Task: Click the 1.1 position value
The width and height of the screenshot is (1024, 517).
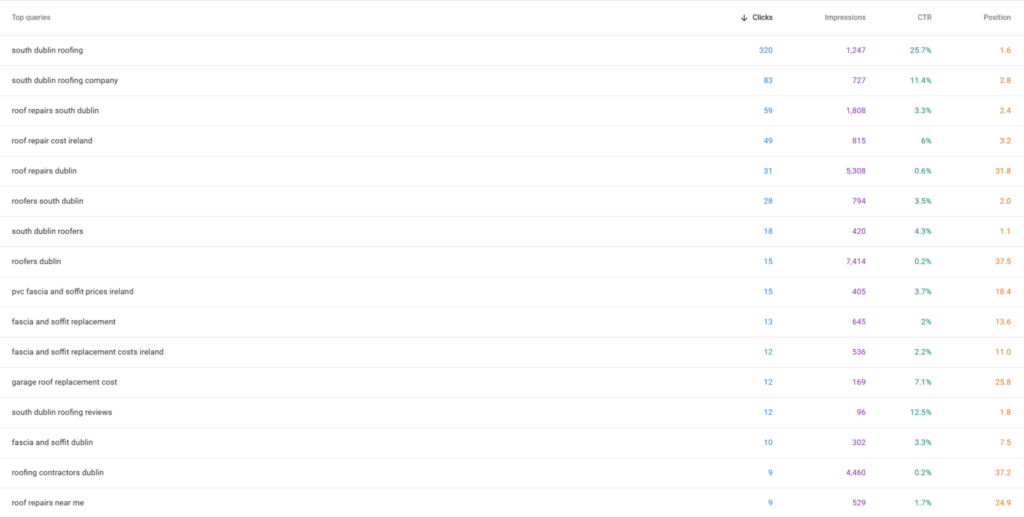Action: click(1005, 231)
